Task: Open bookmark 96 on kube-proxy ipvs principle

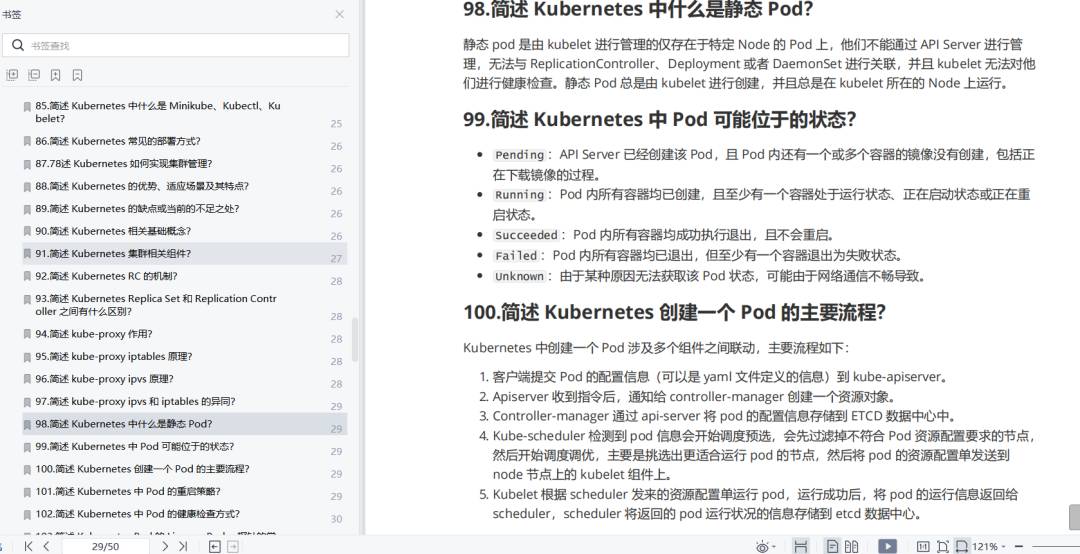Action: (185, 379)
